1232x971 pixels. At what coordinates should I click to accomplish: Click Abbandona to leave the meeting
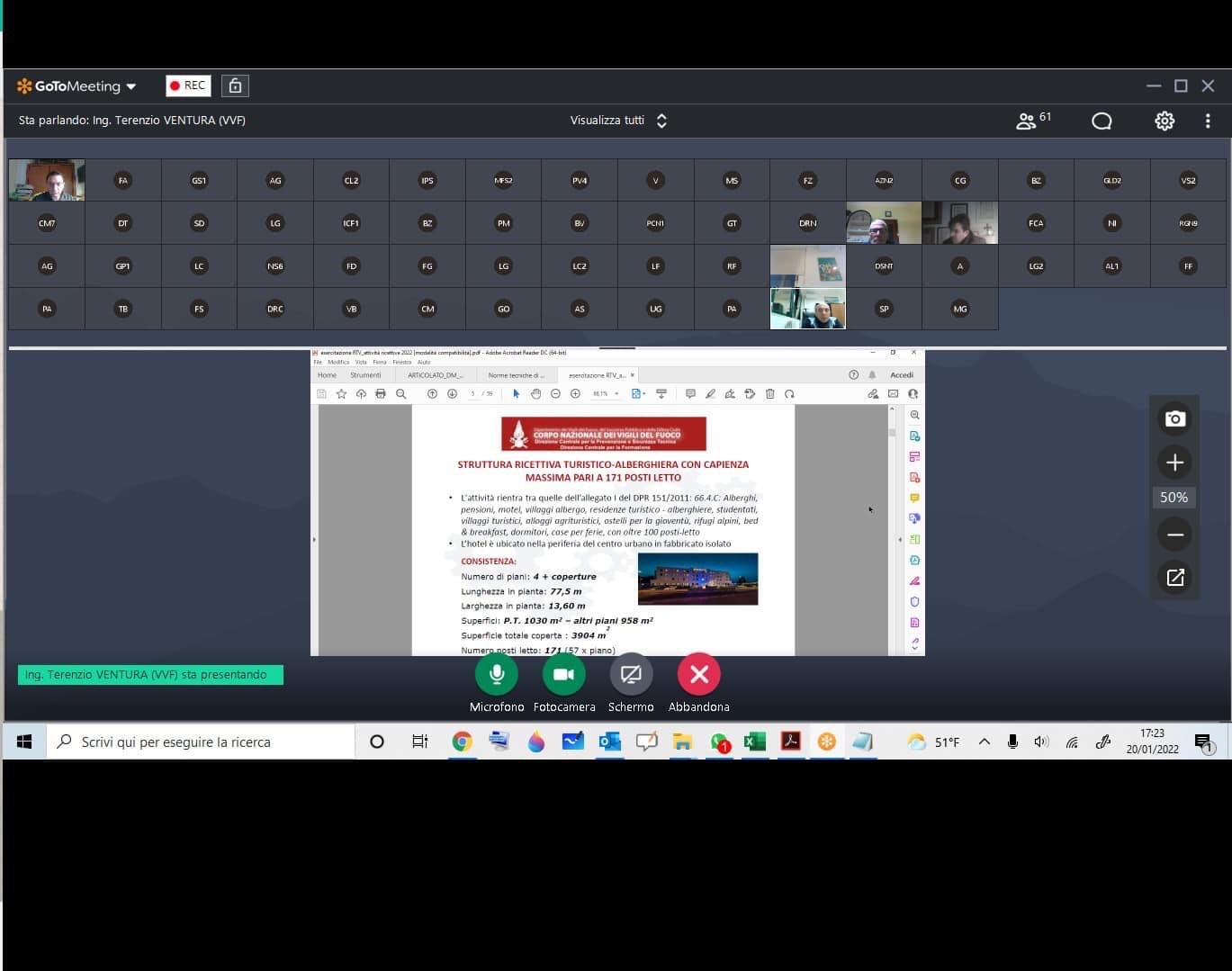click(698, 675)
